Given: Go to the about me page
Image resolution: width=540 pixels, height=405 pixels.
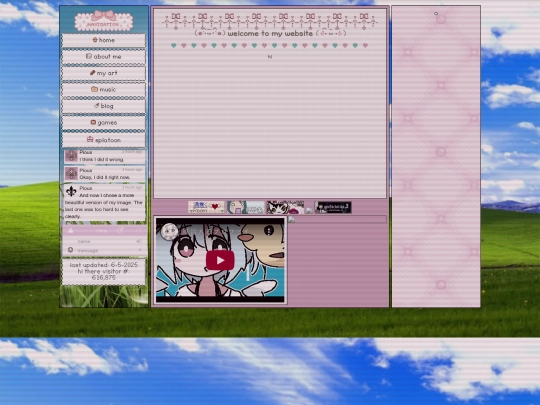Looking at the screenshot, I should pyautogui.click(x=104, y=56).
